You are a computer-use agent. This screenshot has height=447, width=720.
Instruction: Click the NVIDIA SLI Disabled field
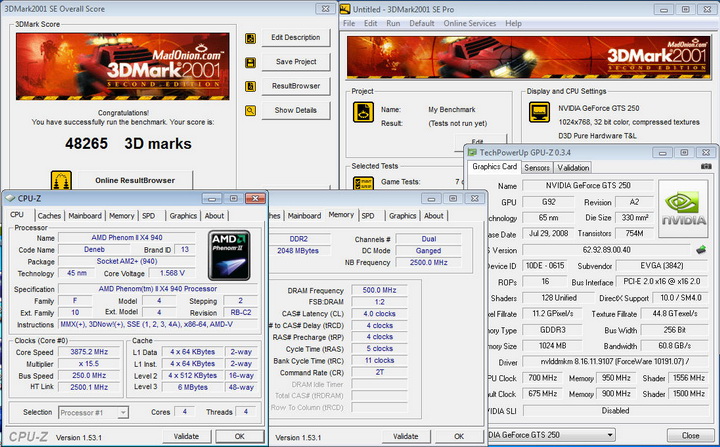pos(615,411)
